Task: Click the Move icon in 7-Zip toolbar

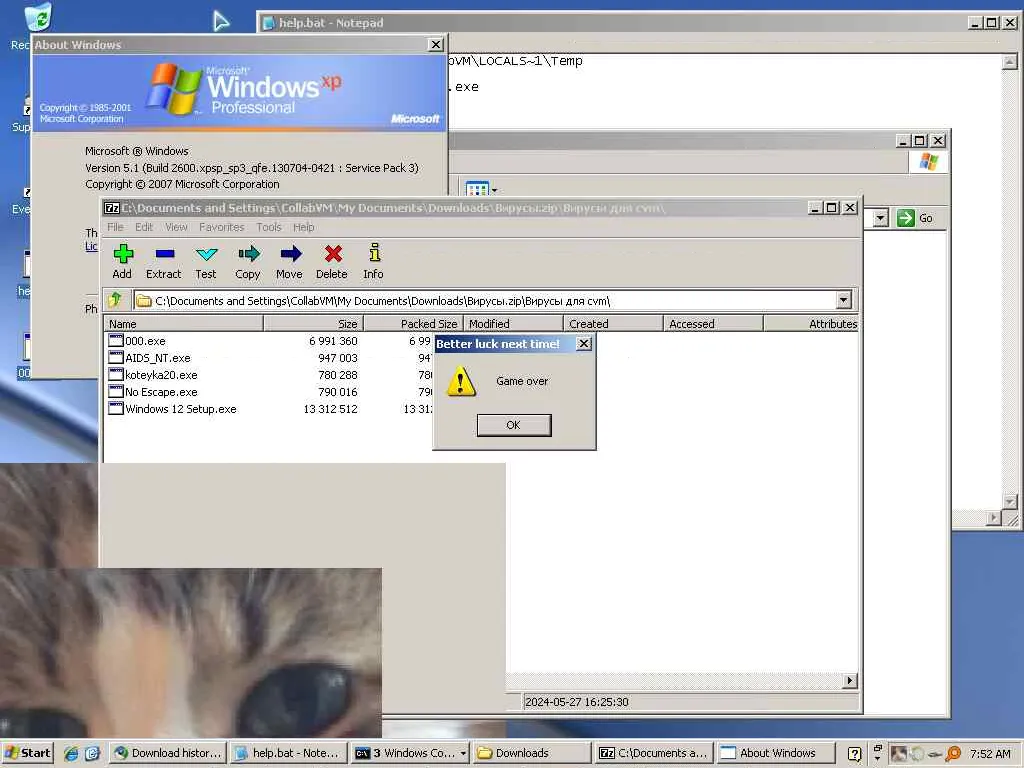Action: (x=290, y=253)
